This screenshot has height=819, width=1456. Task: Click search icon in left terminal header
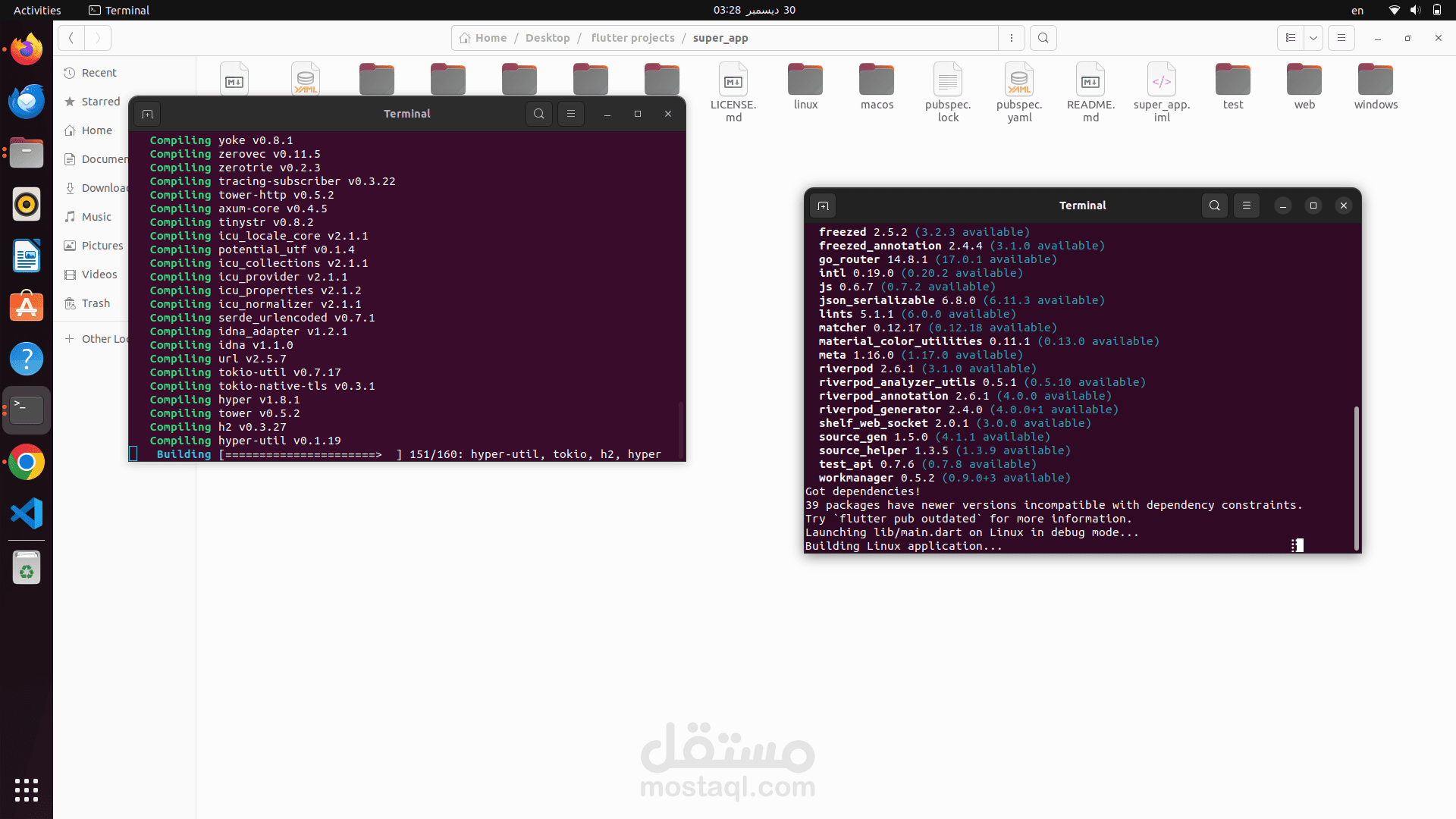538,114
